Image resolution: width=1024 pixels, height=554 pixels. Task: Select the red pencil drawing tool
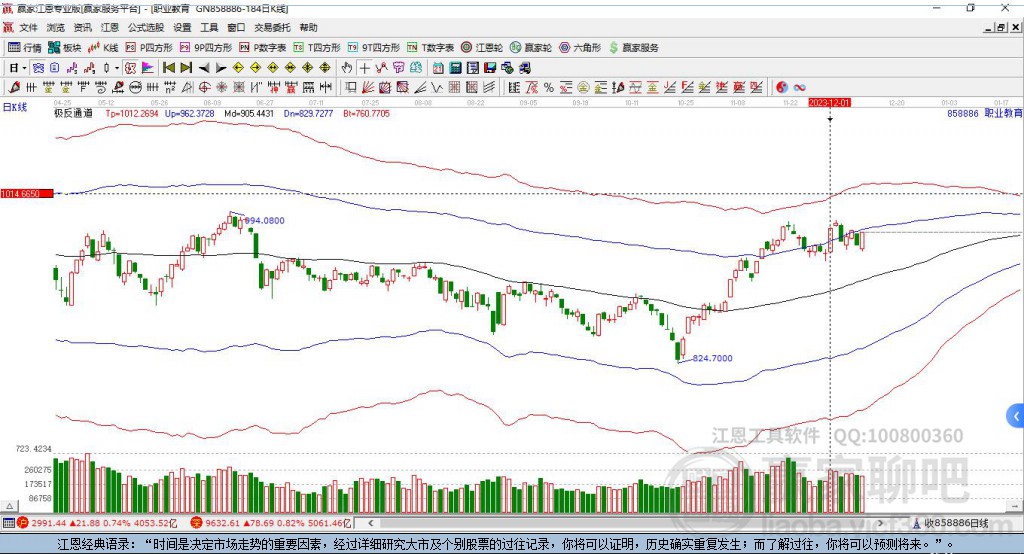(x=14, y=87)
